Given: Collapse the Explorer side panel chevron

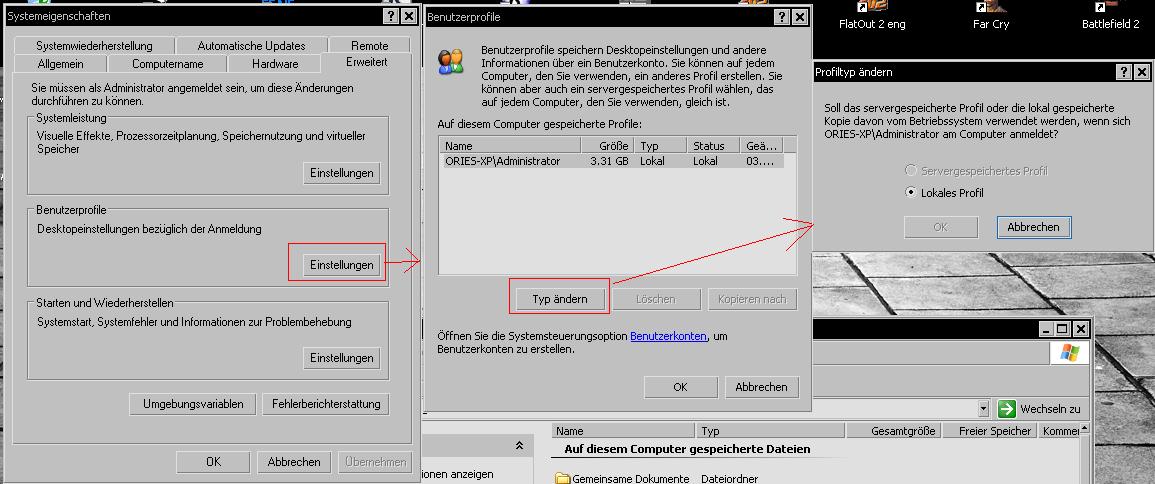Looking at the screenshot, I should [x=520, y=446].
